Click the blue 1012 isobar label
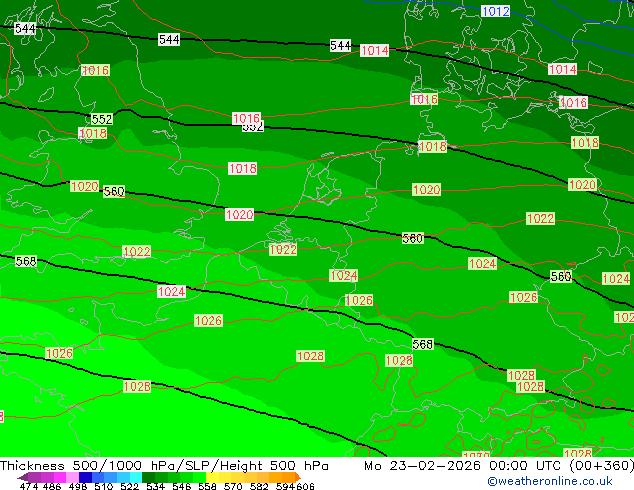 (x=495, y=11)
